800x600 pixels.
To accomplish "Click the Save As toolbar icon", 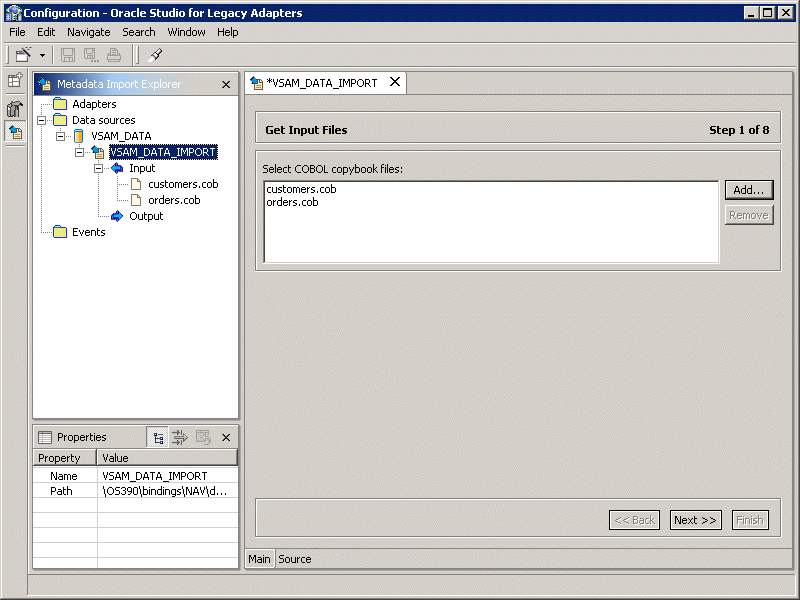I will pyautogui.click(x=91, y=55).
